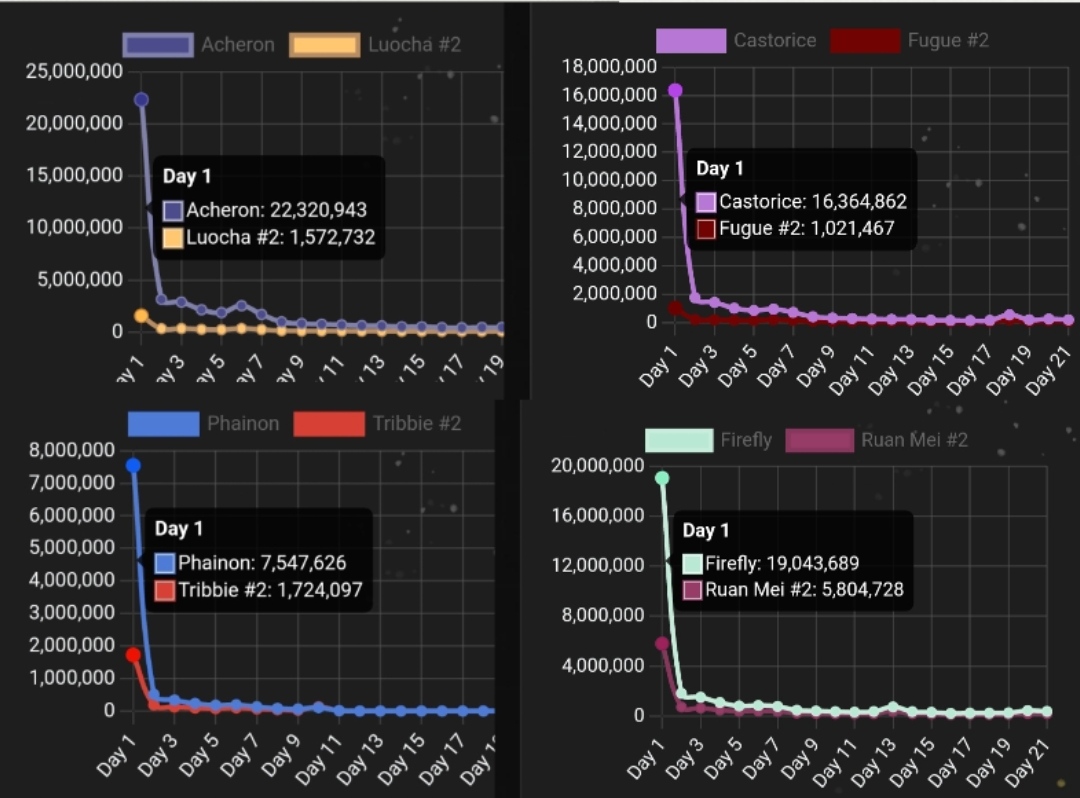Viewport: 1080px width, 798px height.
Task: Click the 'Castorice: 16,364,862' tooltip value
Action: 813,202
